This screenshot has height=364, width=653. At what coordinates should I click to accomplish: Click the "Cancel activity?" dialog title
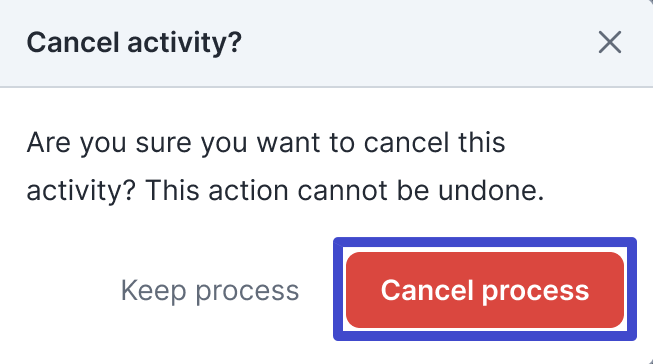click(x=134, y=43)
